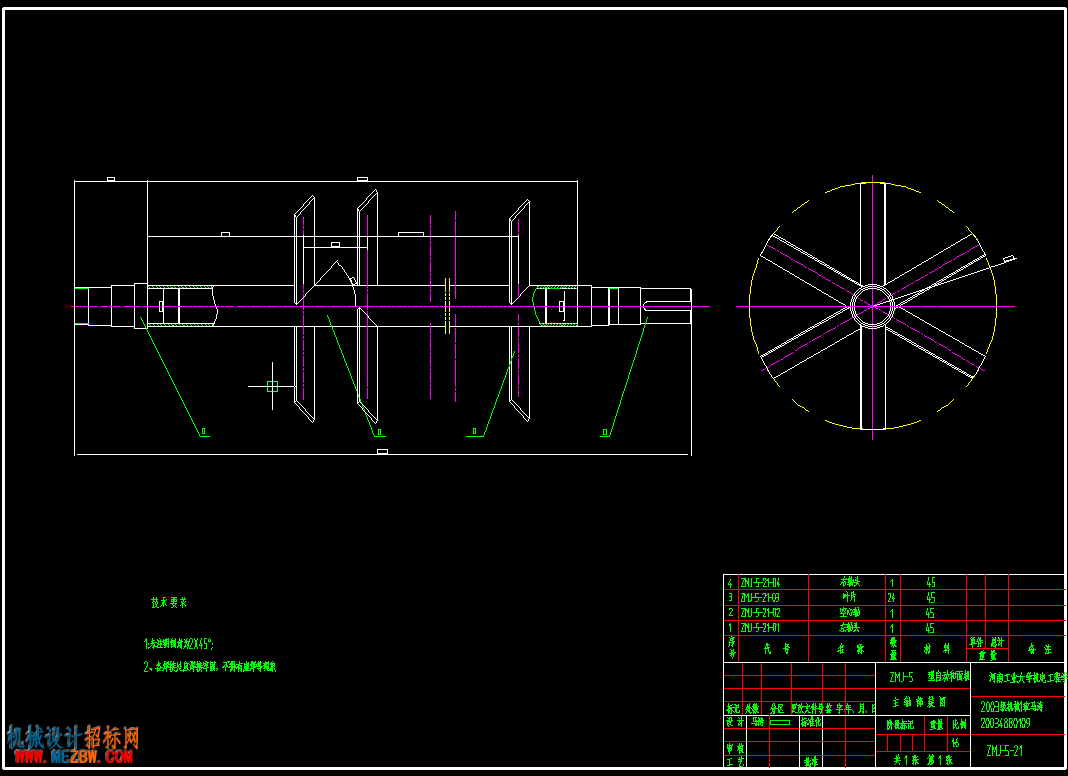The height and width of the screenshot is (776, 1068).
Task: Select the 技术要求 heading text
Action: pyautogui.click(x=169, y=602)
